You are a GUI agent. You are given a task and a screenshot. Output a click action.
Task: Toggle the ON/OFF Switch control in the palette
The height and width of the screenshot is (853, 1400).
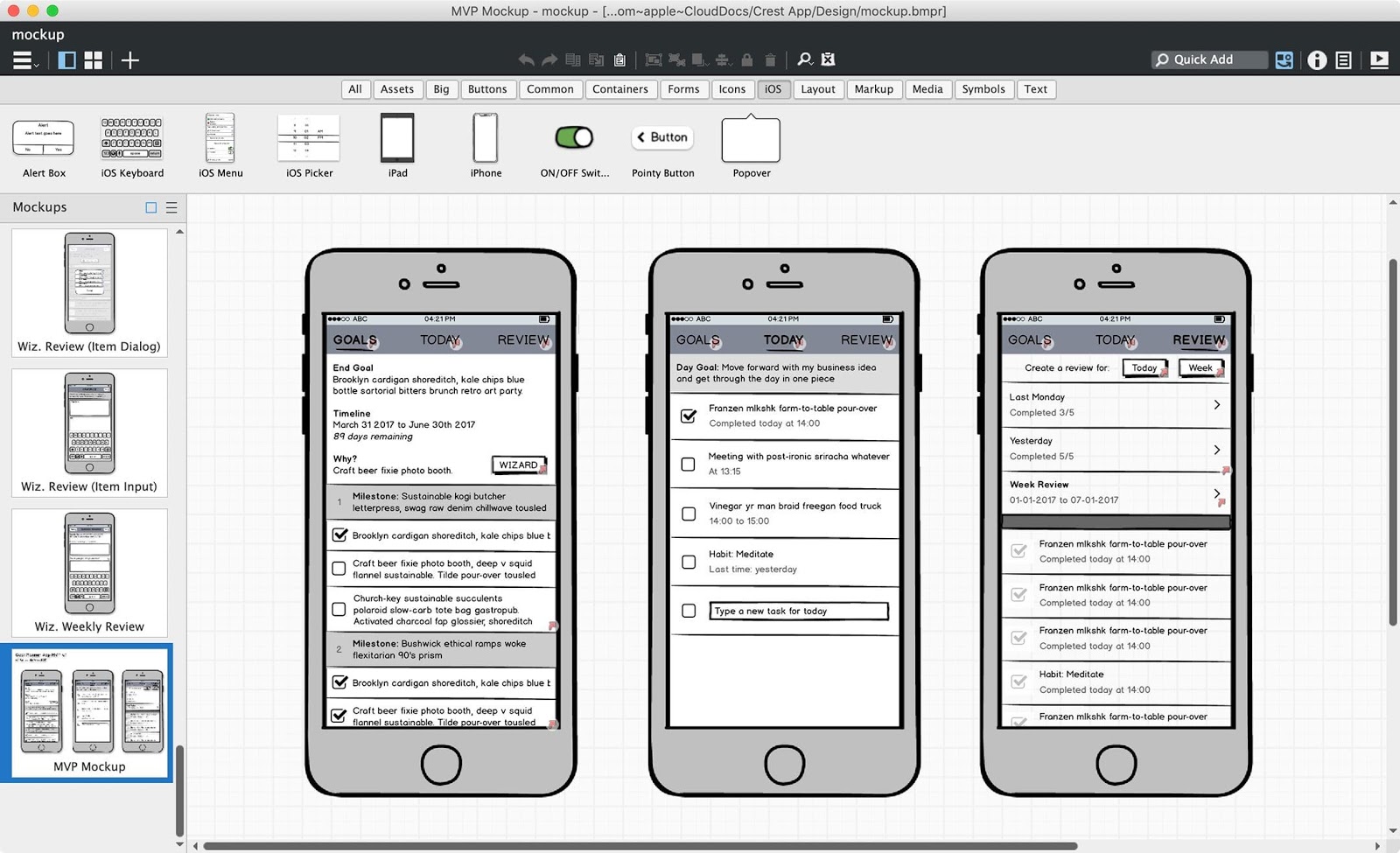click(574, 137)
